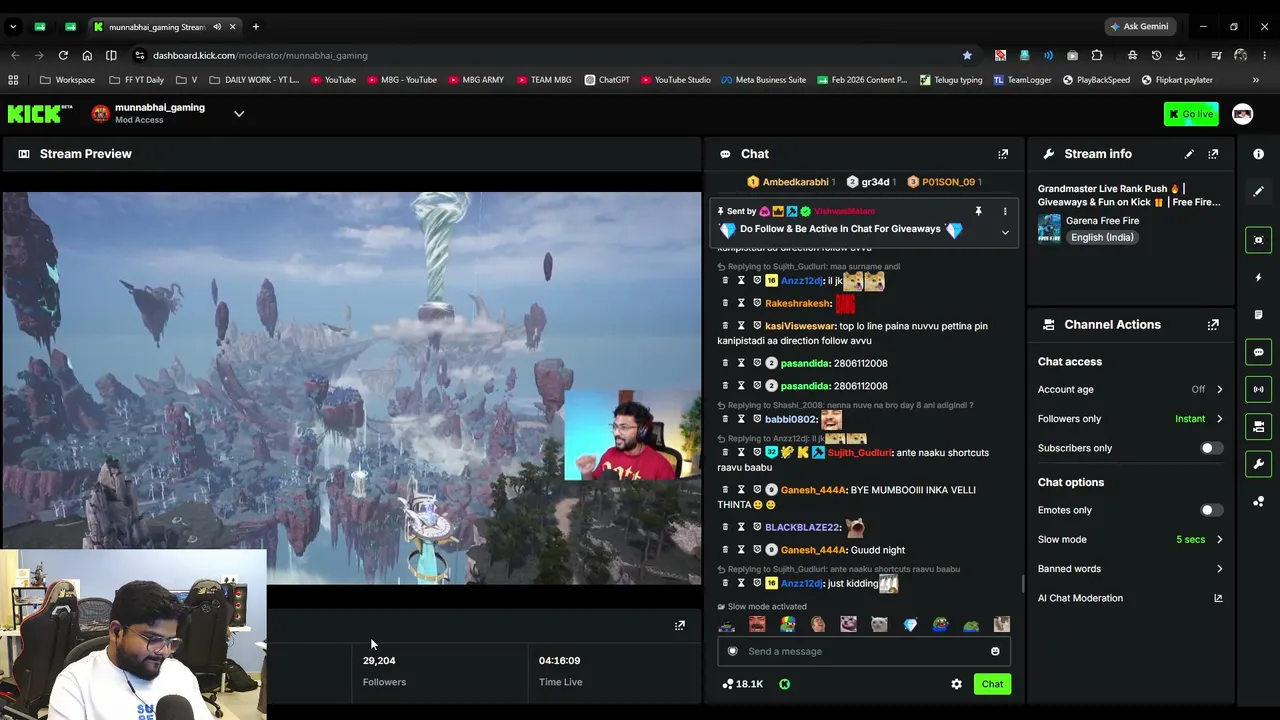Toggle the chat panel sidebar icon
The image size is (1280, 720).
coord(1259,352)
